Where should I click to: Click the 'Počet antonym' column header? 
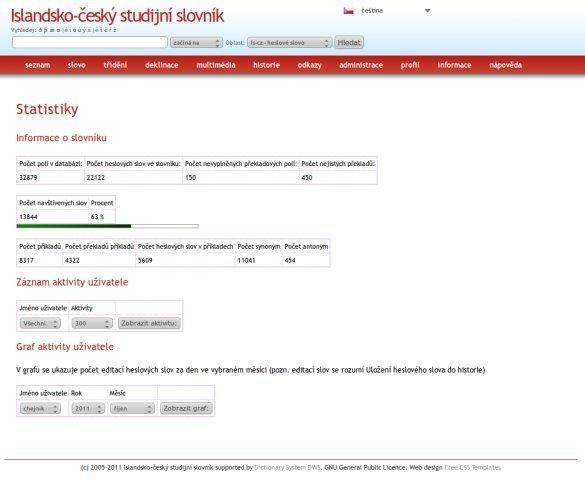[306, 247]
